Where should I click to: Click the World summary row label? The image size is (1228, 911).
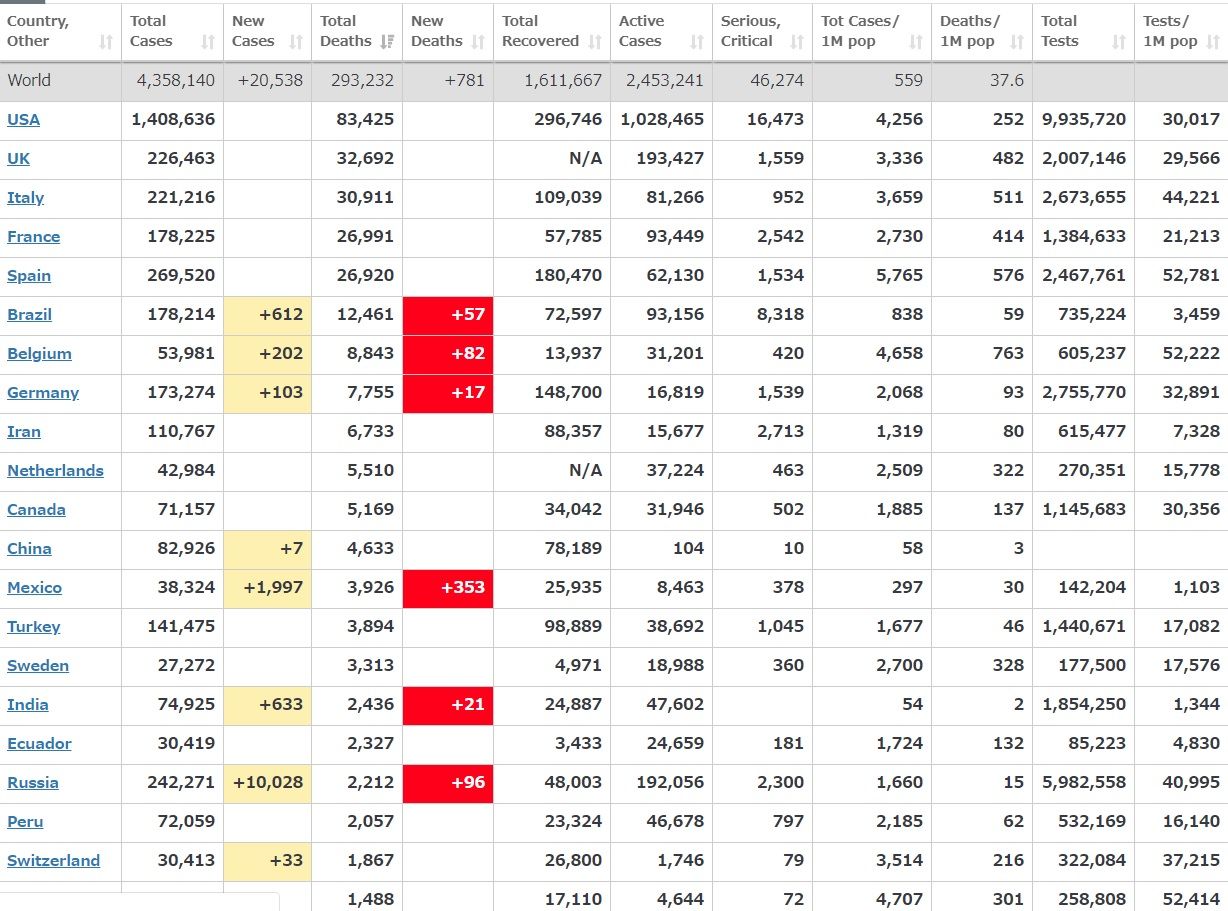[x=29, y=80]
